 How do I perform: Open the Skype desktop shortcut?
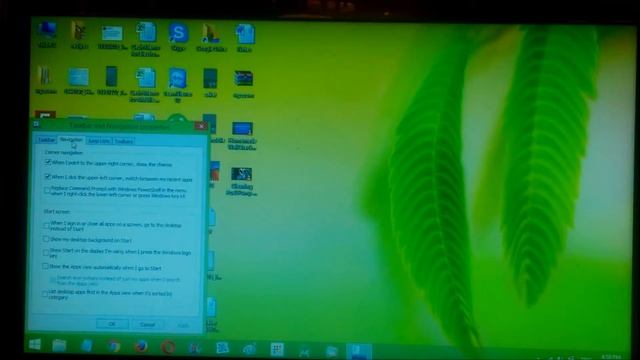tap(178, 37)
